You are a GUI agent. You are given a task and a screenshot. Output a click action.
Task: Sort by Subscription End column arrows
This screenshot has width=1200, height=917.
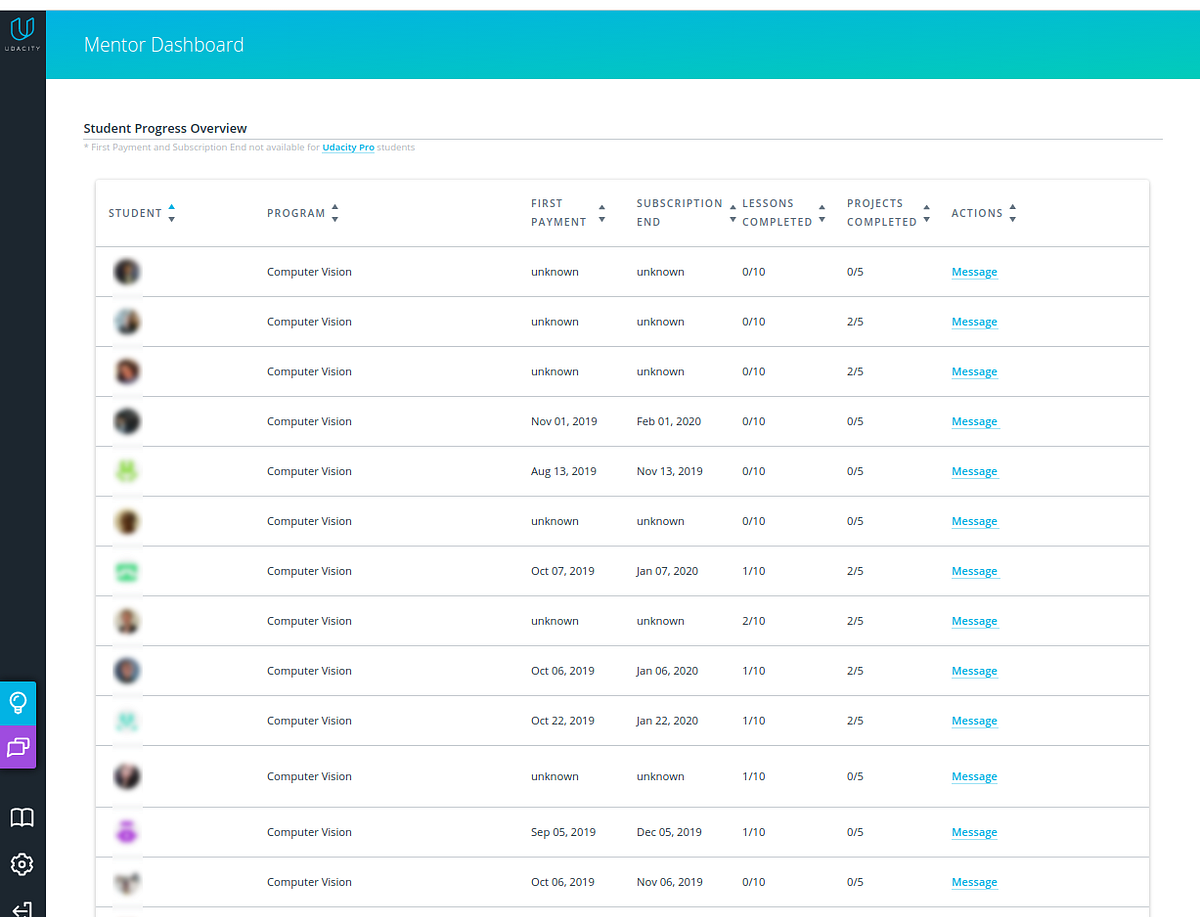[x=733, y=213]
